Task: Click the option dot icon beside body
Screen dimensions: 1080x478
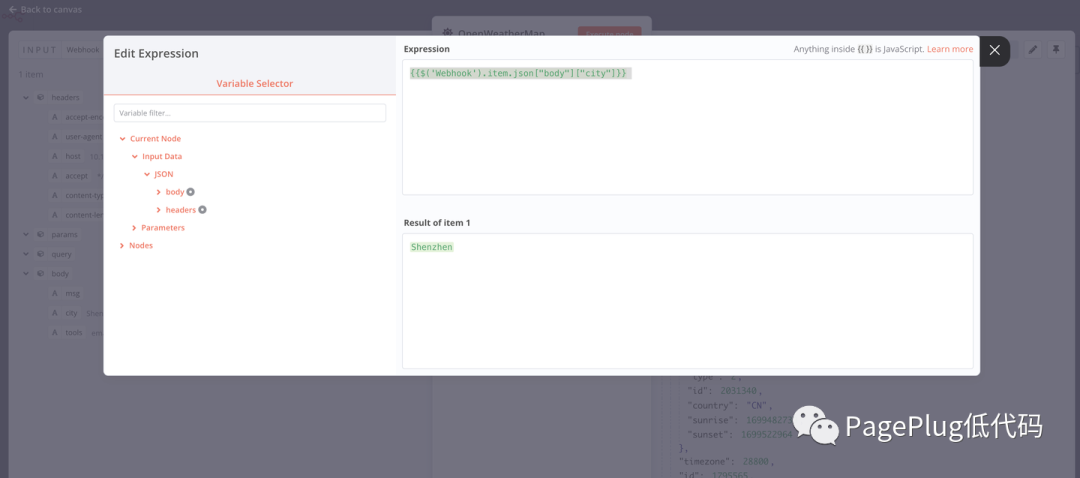Action: pyautogui.click(x=191, y=192)
